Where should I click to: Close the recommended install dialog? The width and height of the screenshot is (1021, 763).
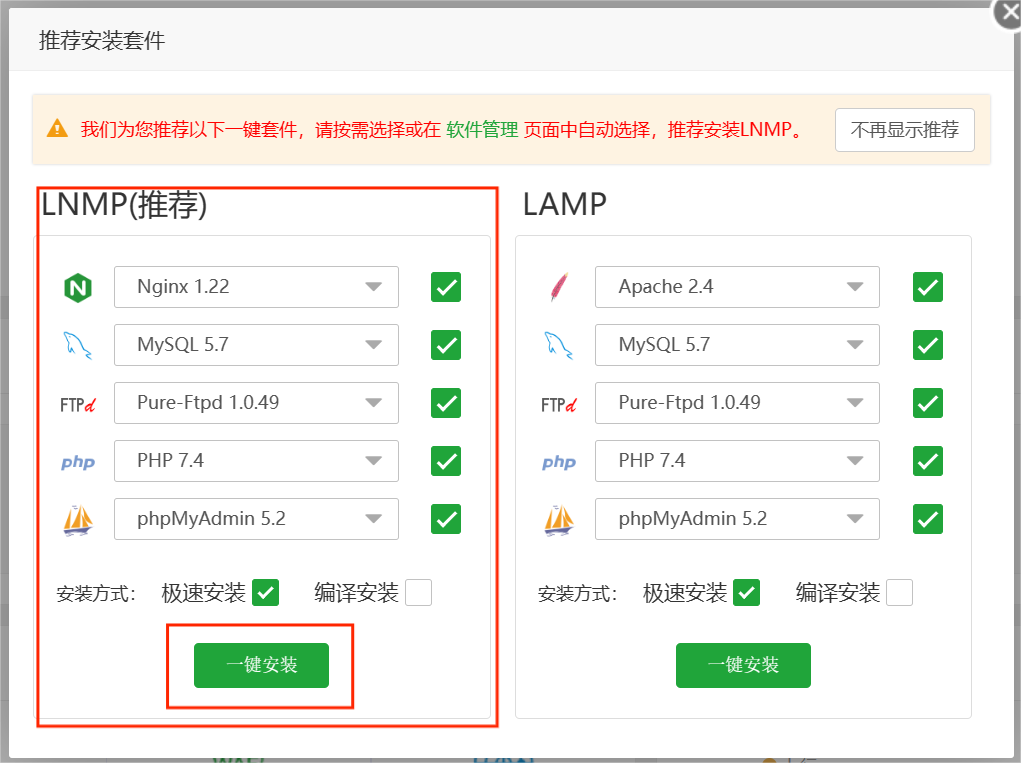pos(1008,13)
